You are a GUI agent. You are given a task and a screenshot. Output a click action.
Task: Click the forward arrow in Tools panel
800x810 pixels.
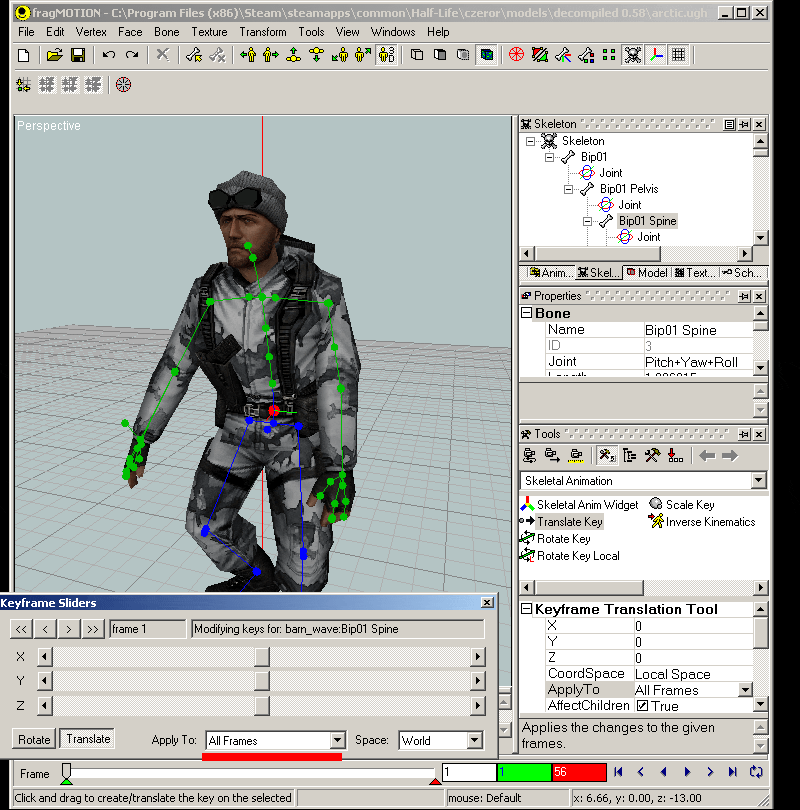[730, 456]
